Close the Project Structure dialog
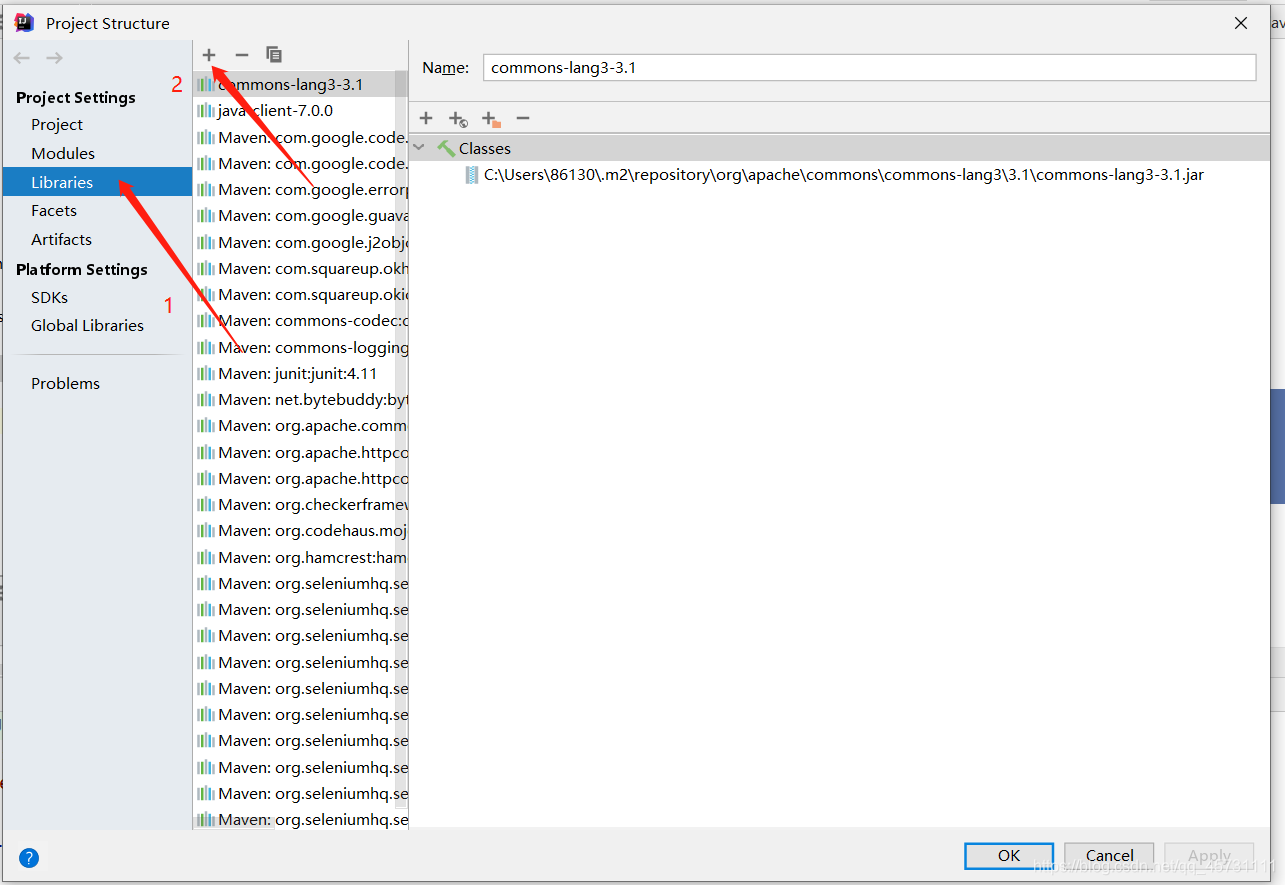 (x=1240, y=23)
